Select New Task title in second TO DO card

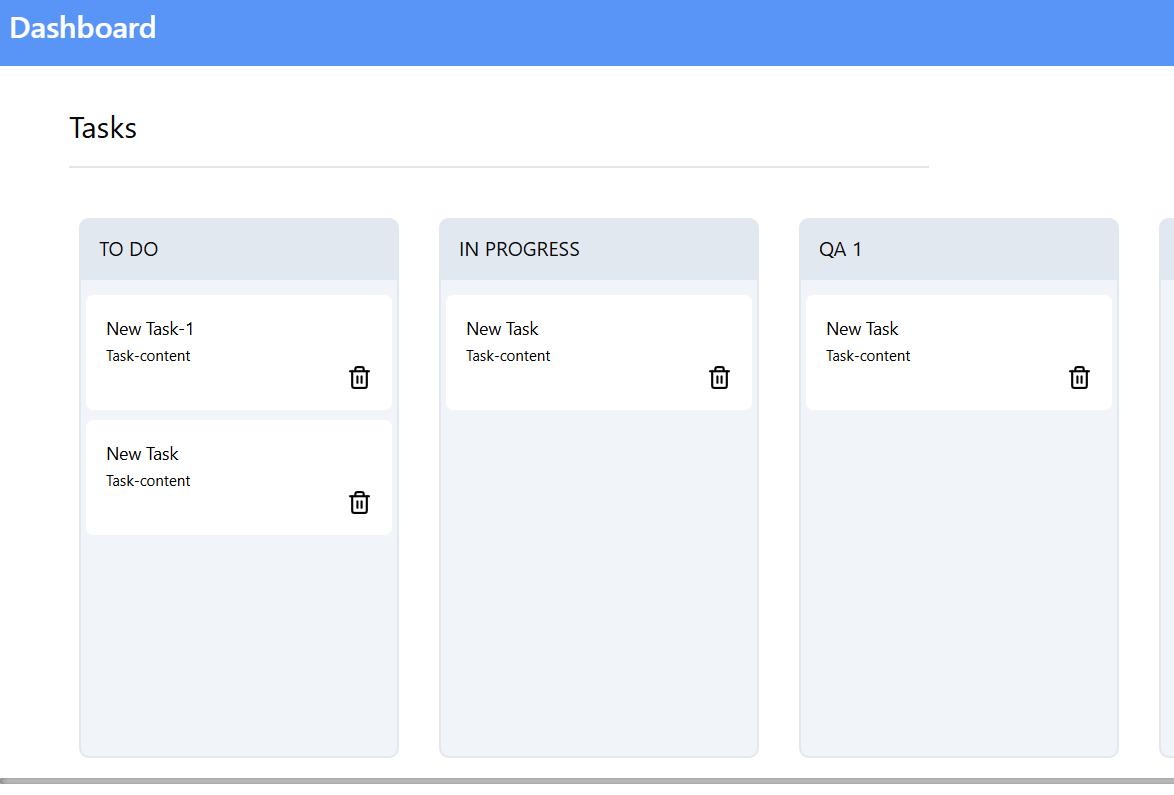[142, 454]
